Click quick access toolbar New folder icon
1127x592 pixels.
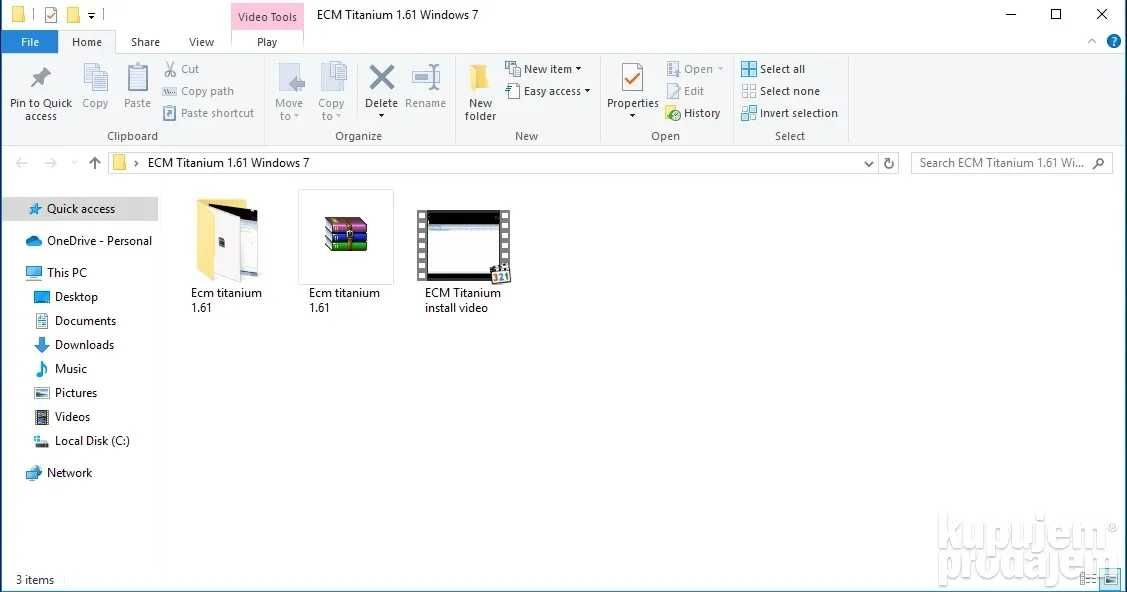pyautogui.click(x=73, y=14)
